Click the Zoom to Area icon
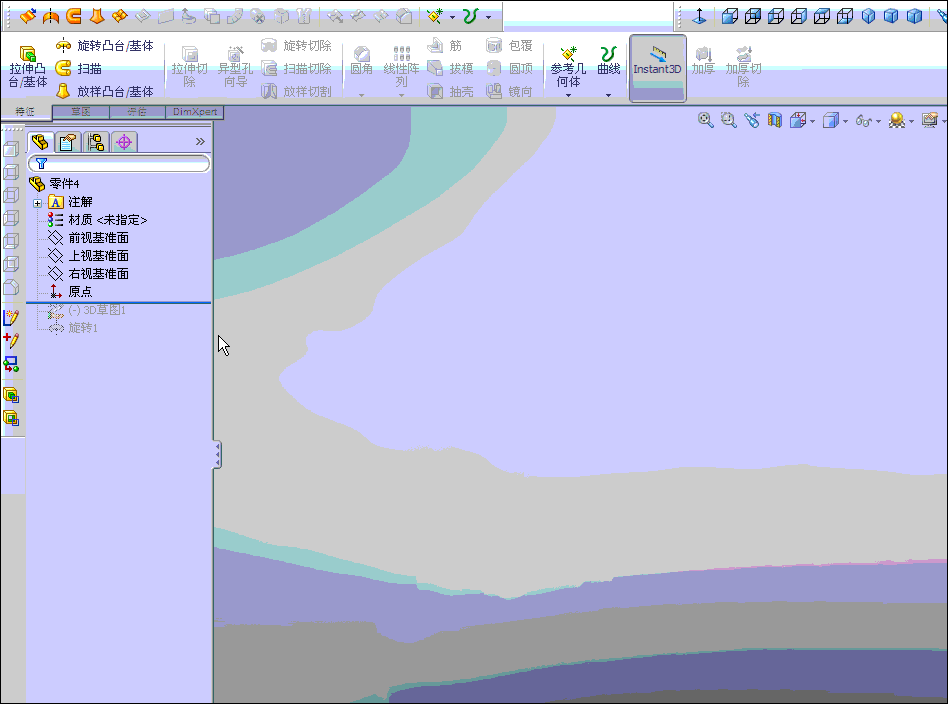Viewport: 948px width, 704px height. point(729,120)
